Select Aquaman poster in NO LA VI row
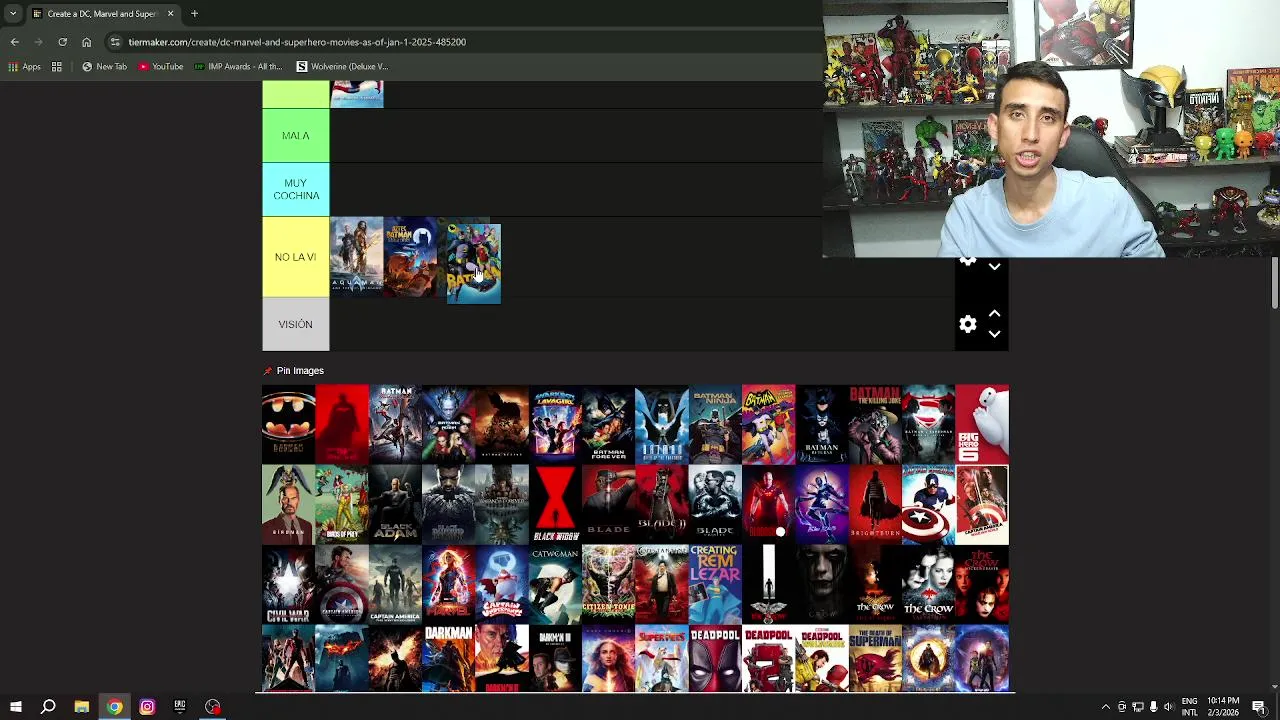Viewport: 1280px width, 720px height. coord(356,257)
